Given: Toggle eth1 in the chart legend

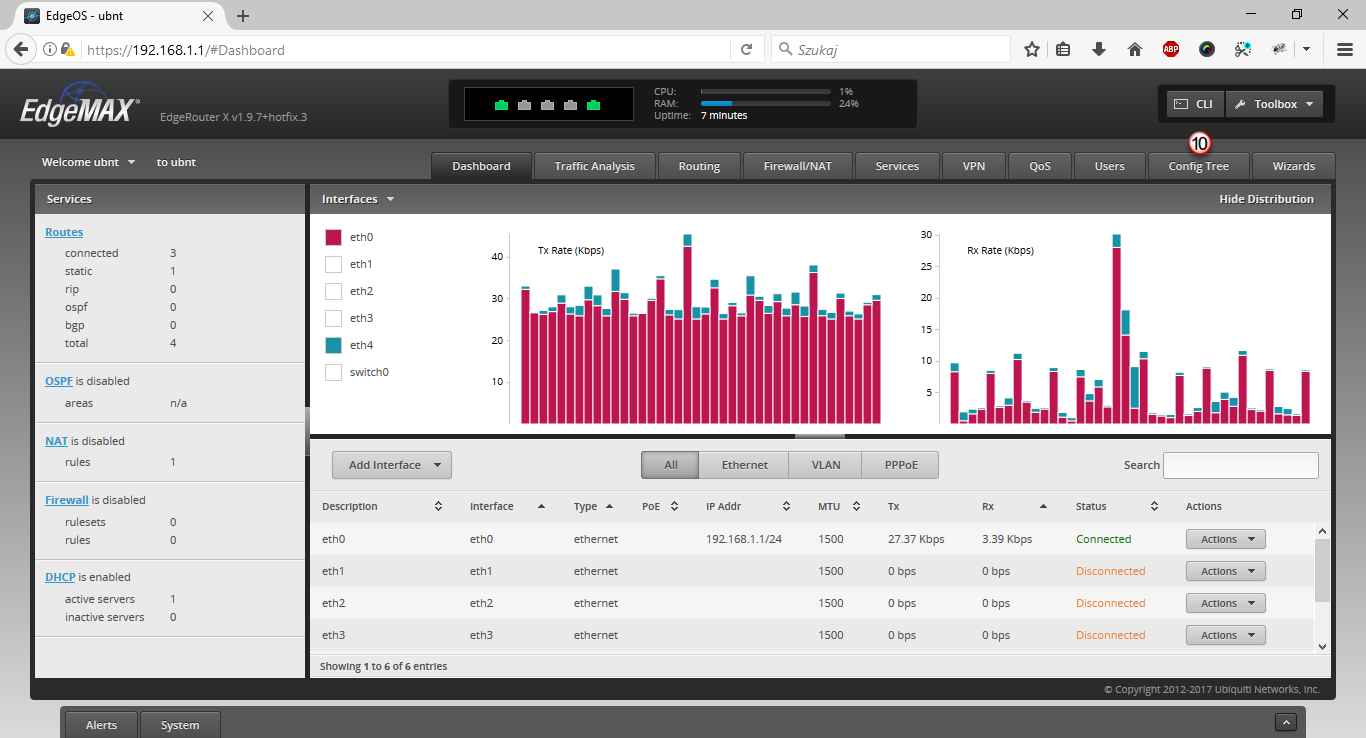Looking at the screenshot, I should point(334,264).
